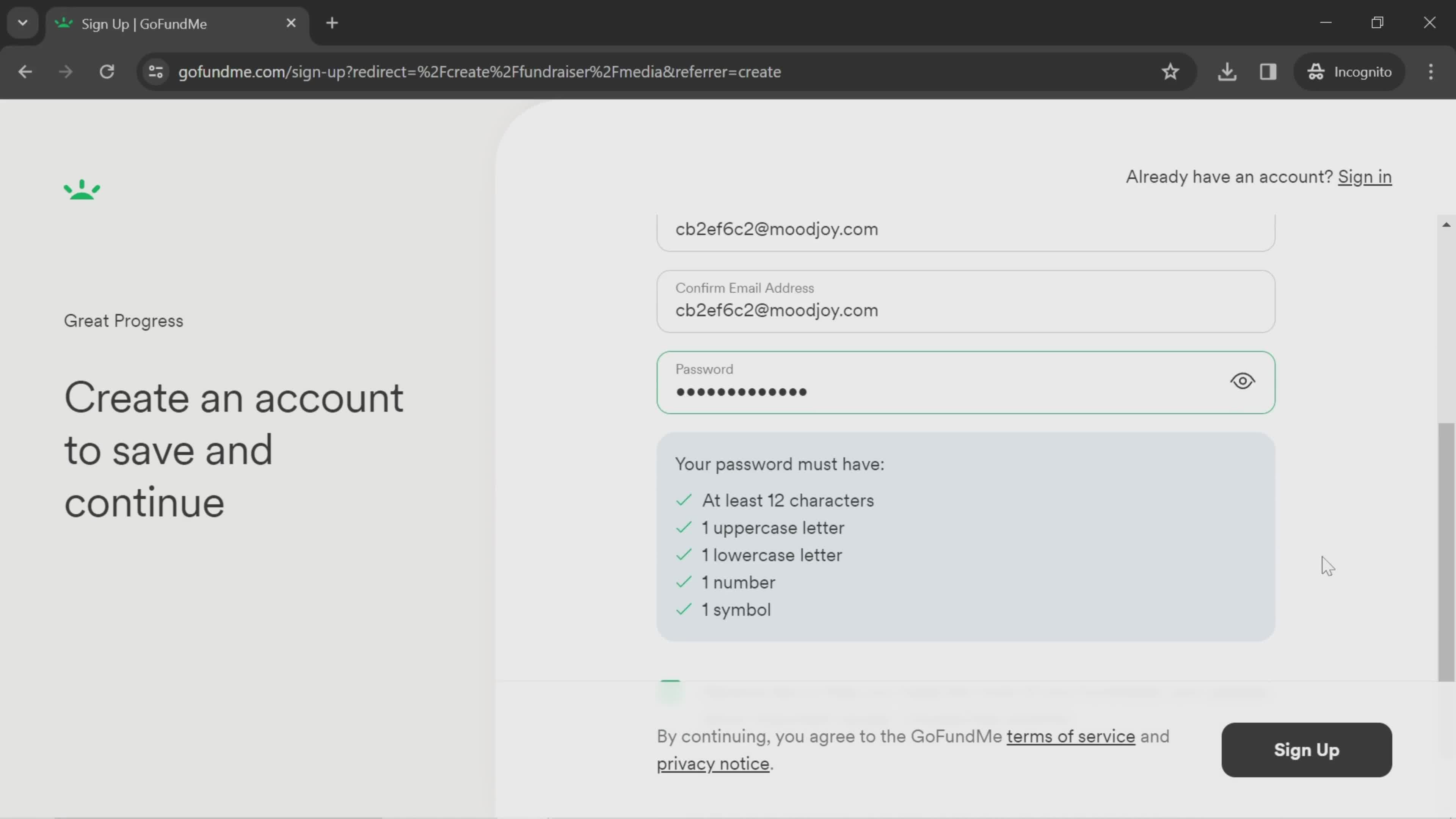Click the Confirm Email Address field
This screenshot has height=819, width=1456.
coord(965,301)
